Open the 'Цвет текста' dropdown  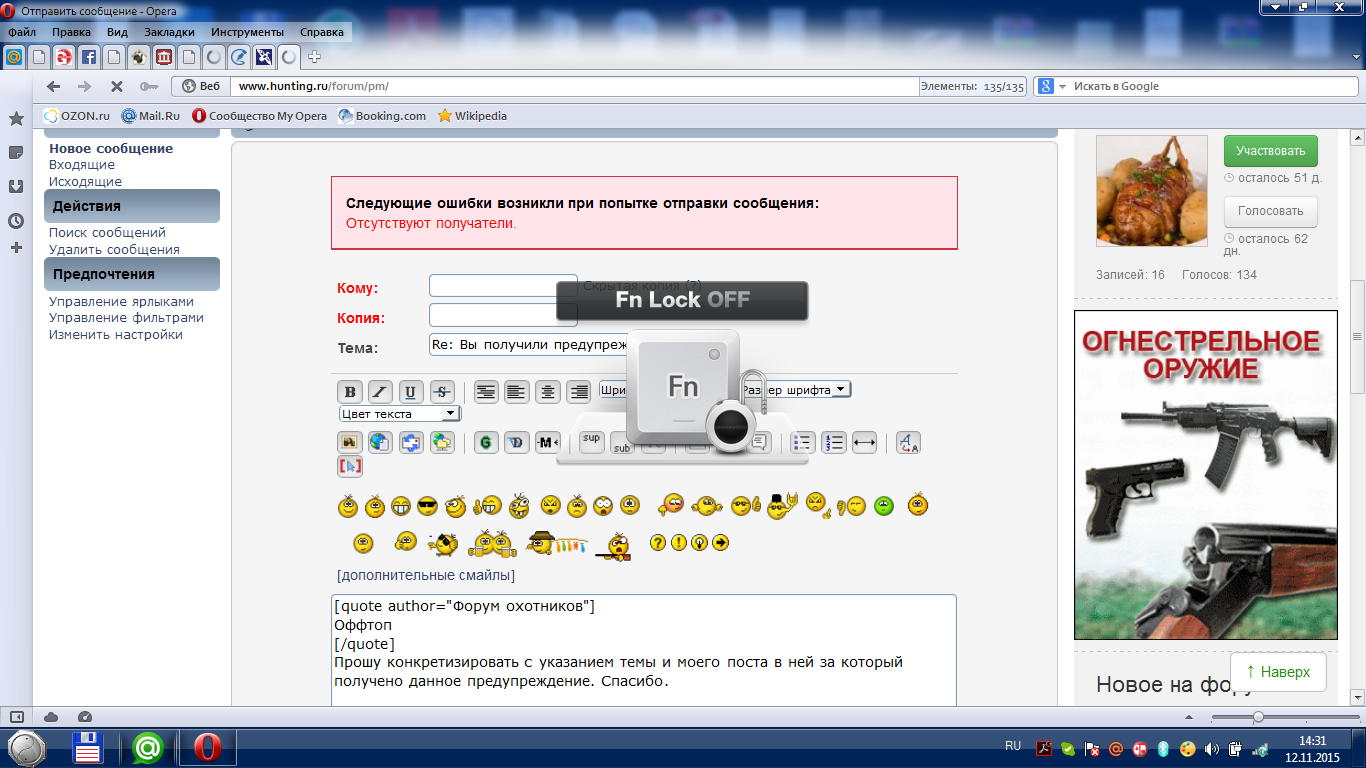[399, 414]
